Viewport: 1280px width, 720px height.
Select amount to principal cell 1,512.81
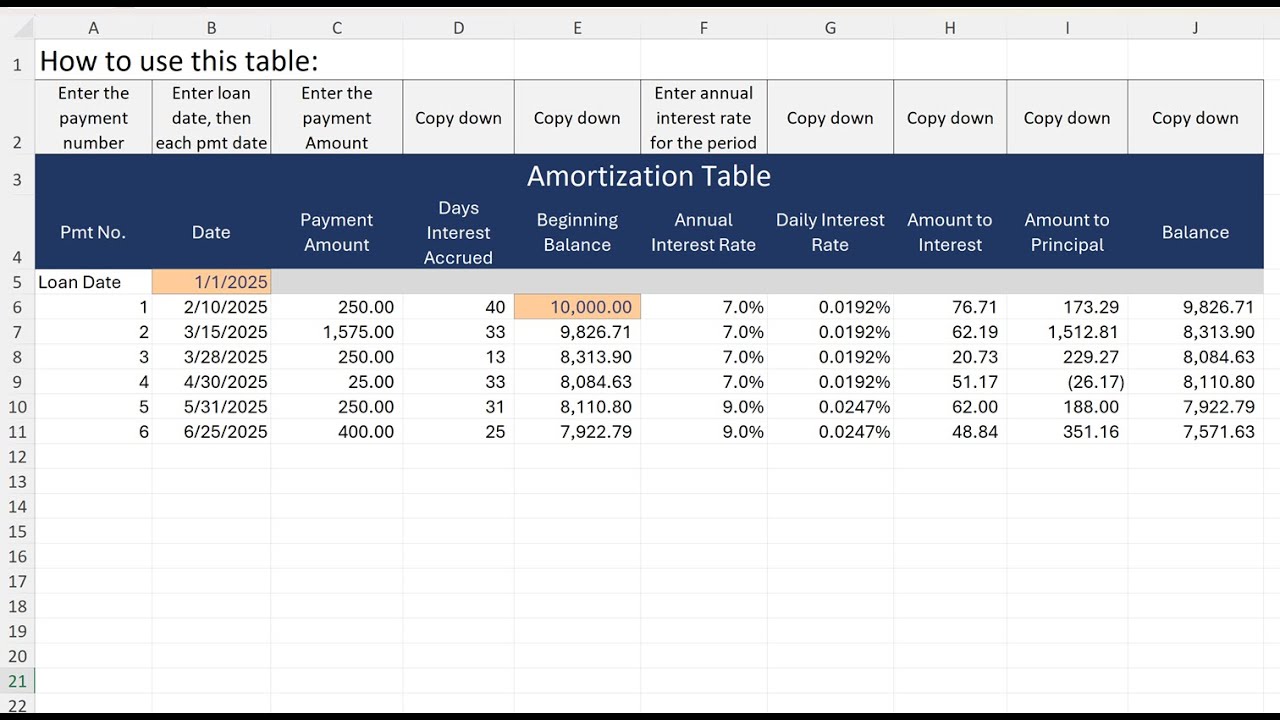click(x=1067, y=332)
